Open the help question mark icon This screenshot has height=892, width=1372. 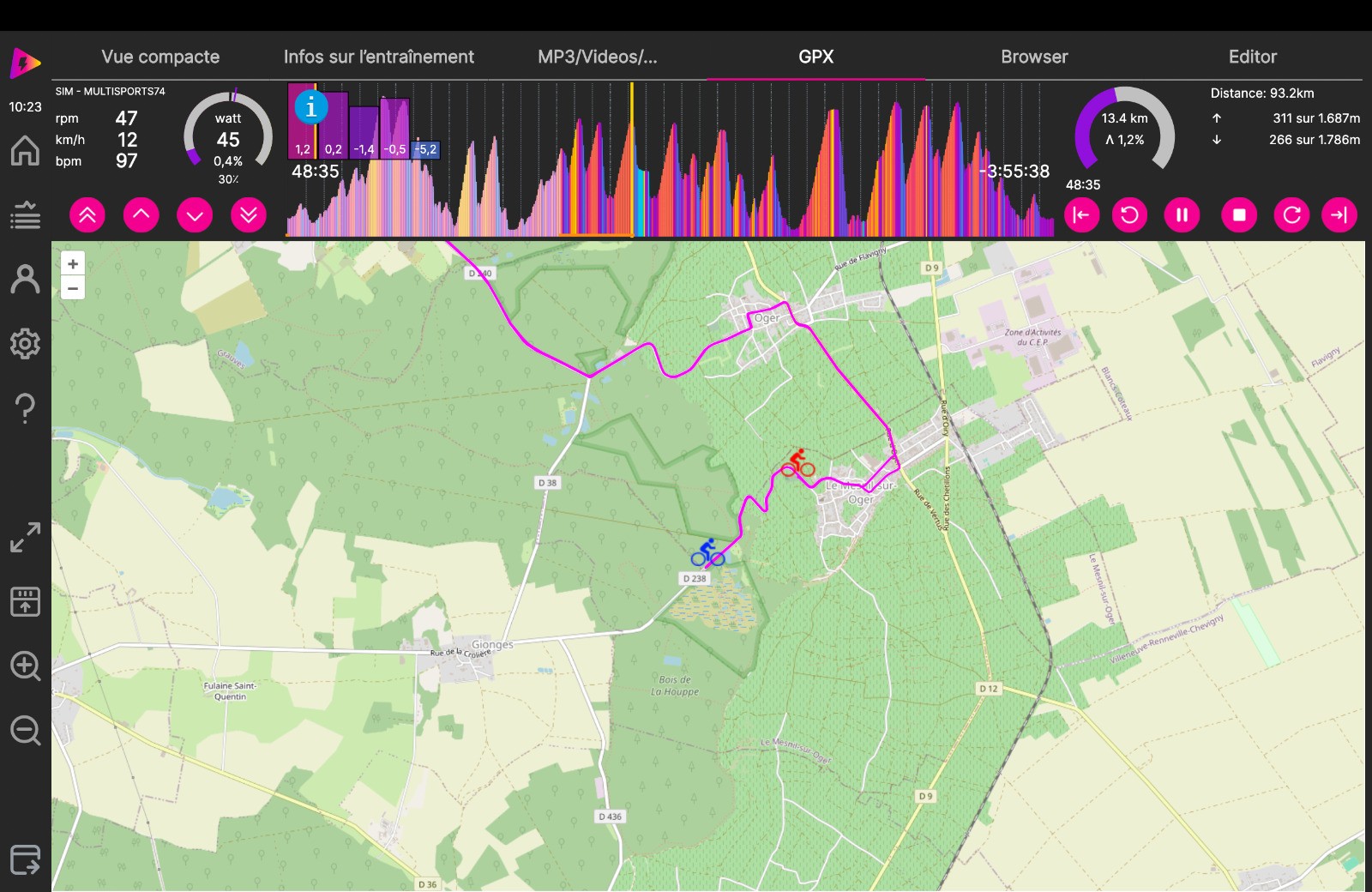tap(25, 408)
